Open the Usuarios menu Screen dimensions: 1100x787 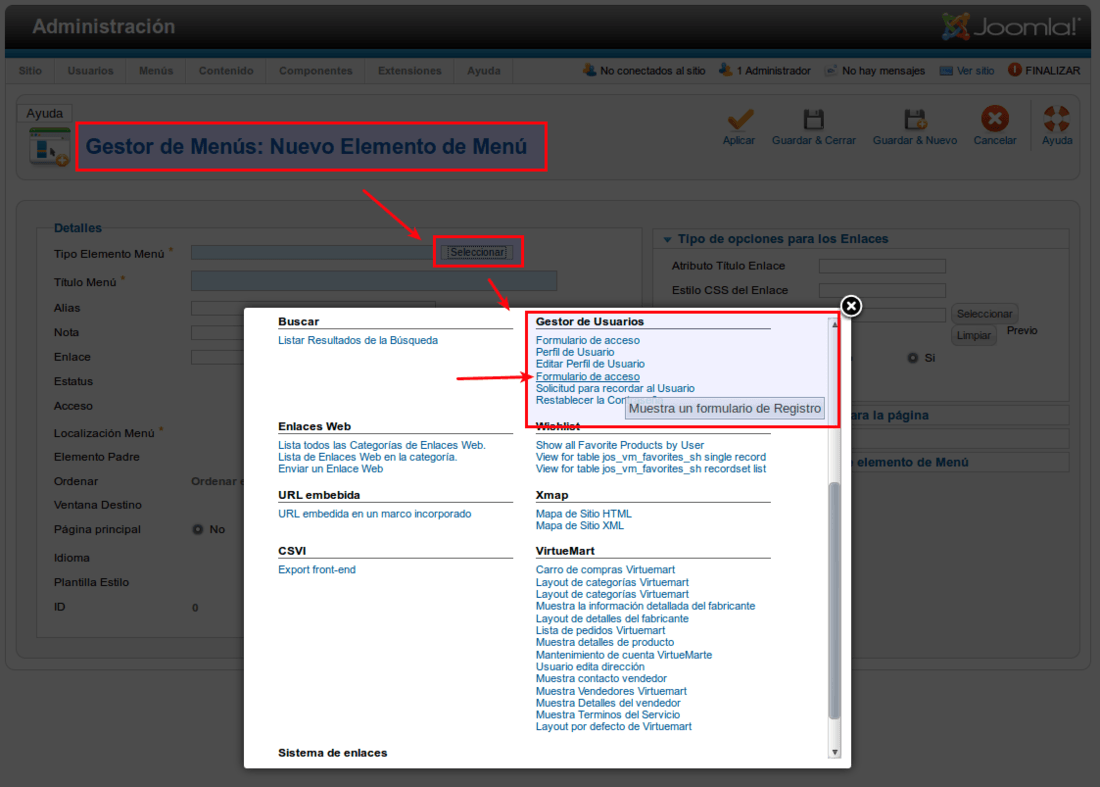click(x=90, y=71)
